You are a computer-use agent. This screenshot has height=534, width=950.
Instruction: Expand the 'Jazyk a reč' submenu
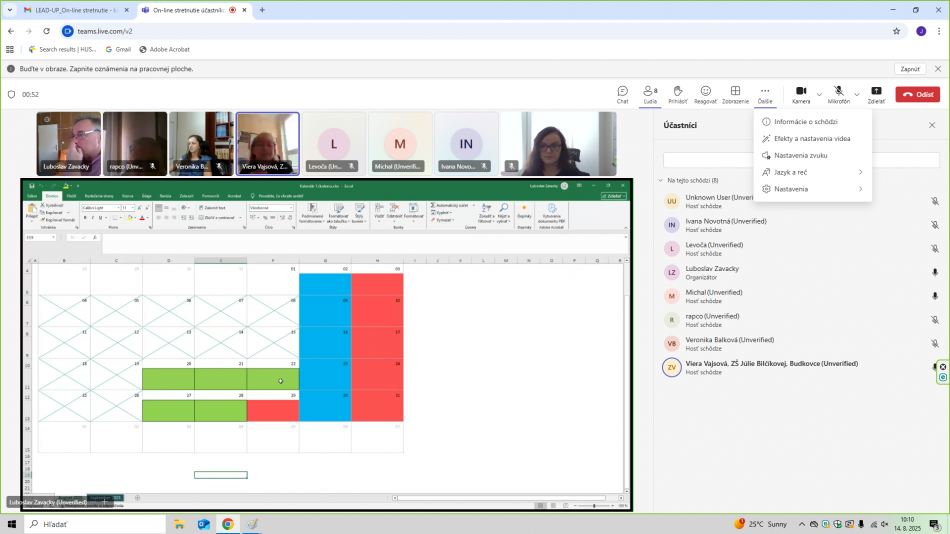pos(811,172)
